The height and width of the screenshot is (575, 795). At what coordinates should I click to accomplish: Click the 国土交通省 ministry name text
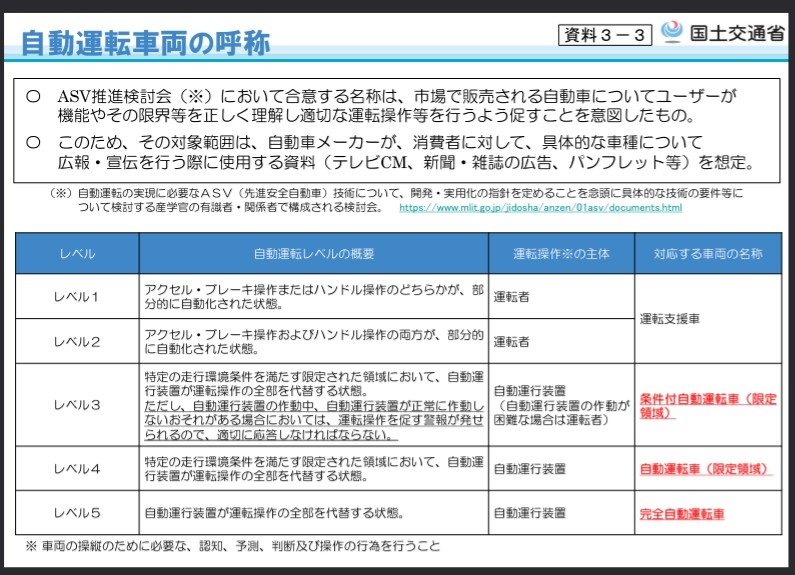pyautogui.click(x=737, y=33)
